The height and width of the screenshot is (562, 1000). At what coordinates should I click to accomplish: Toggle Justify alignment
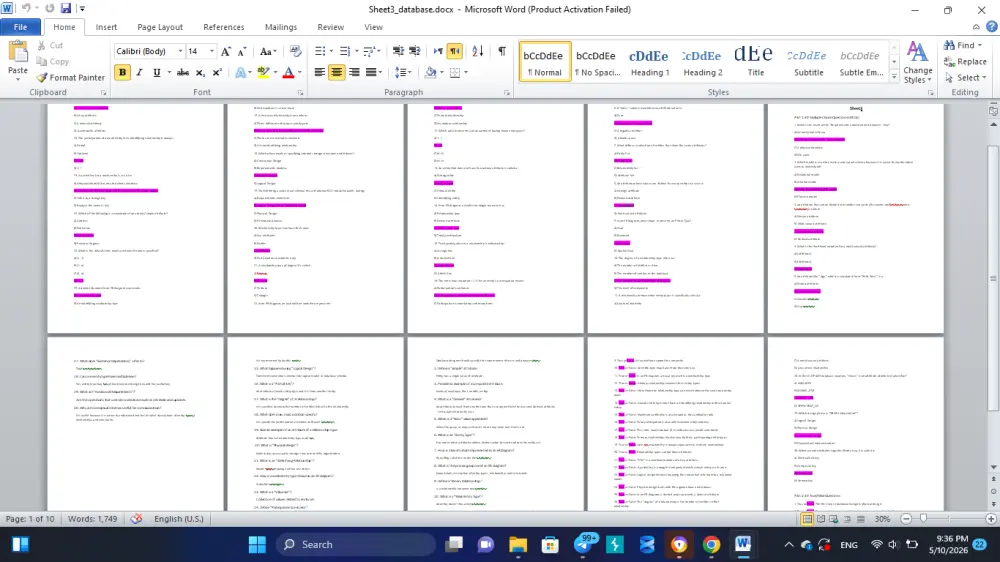click(371, 72)
